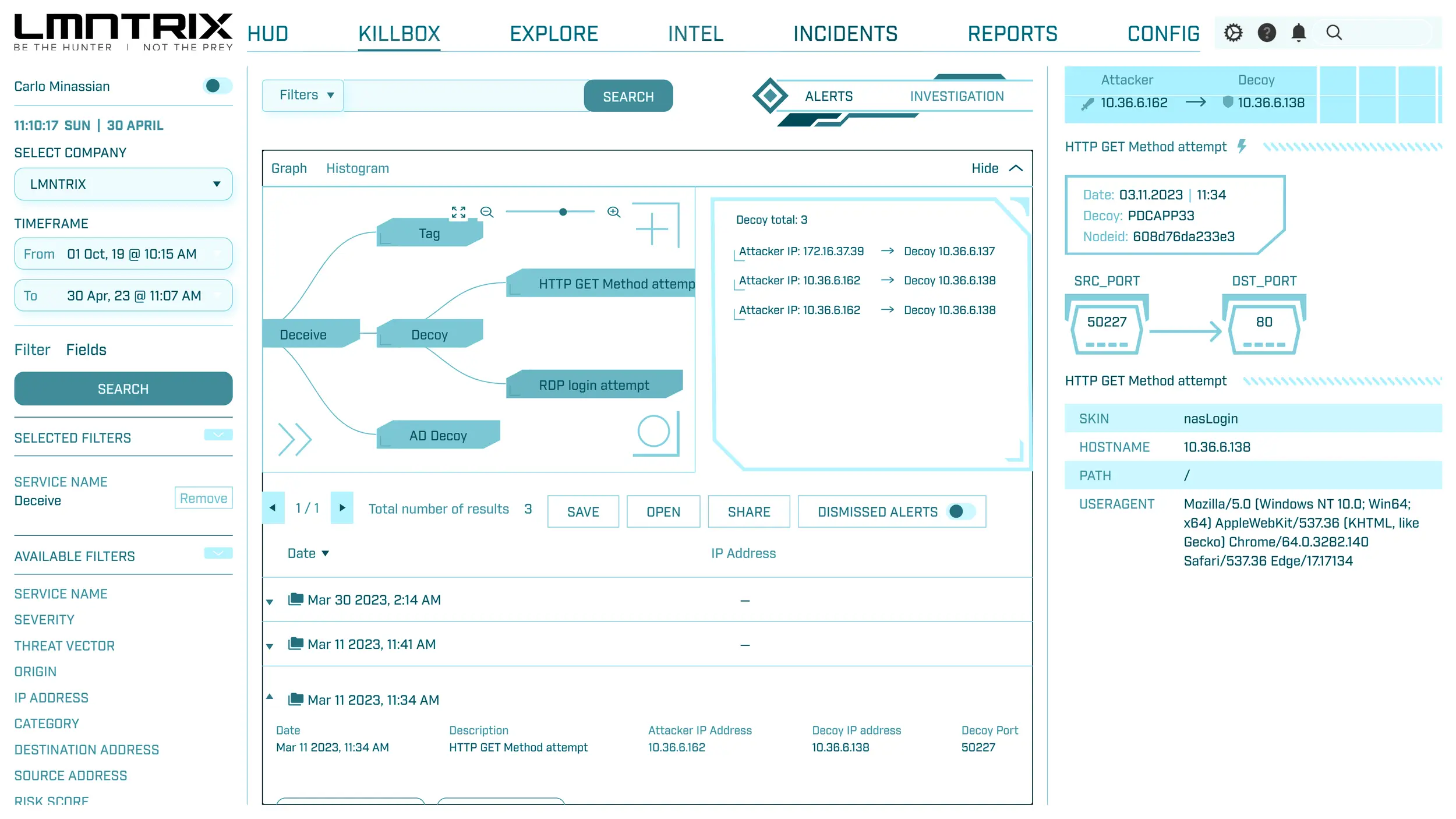Switch to the INCIDENTS menu

point(845,34)
